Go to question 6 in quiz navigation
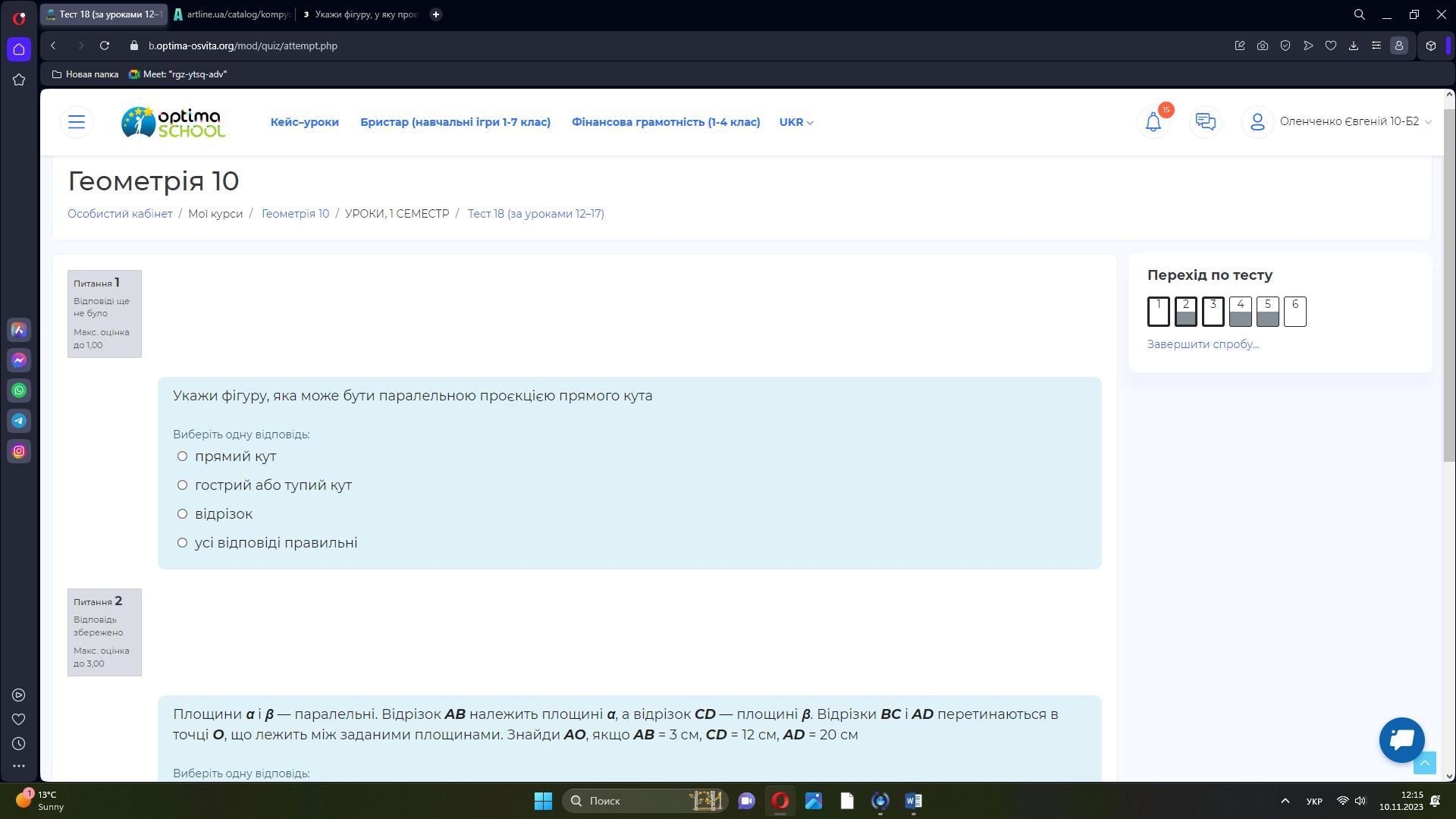 click(1294, 311)
